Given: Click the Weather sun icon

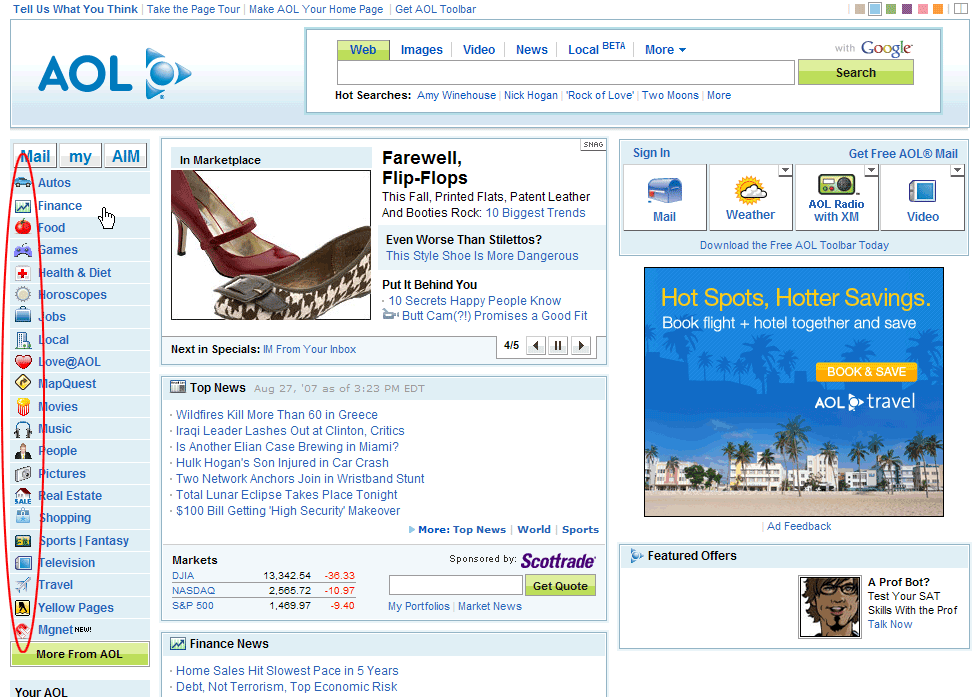Looking at the screenshot, I should [x=750, y=190].
